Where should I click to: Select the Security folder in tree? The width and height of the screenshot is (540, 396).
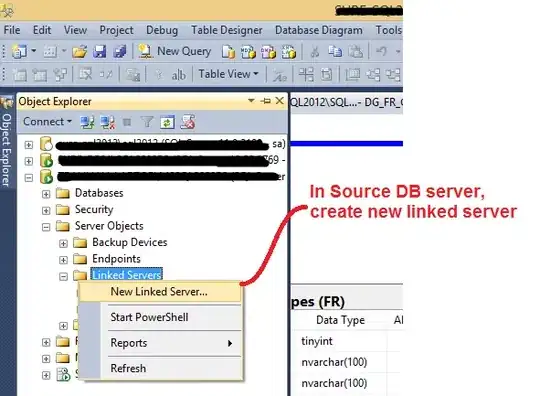(94, 209)
